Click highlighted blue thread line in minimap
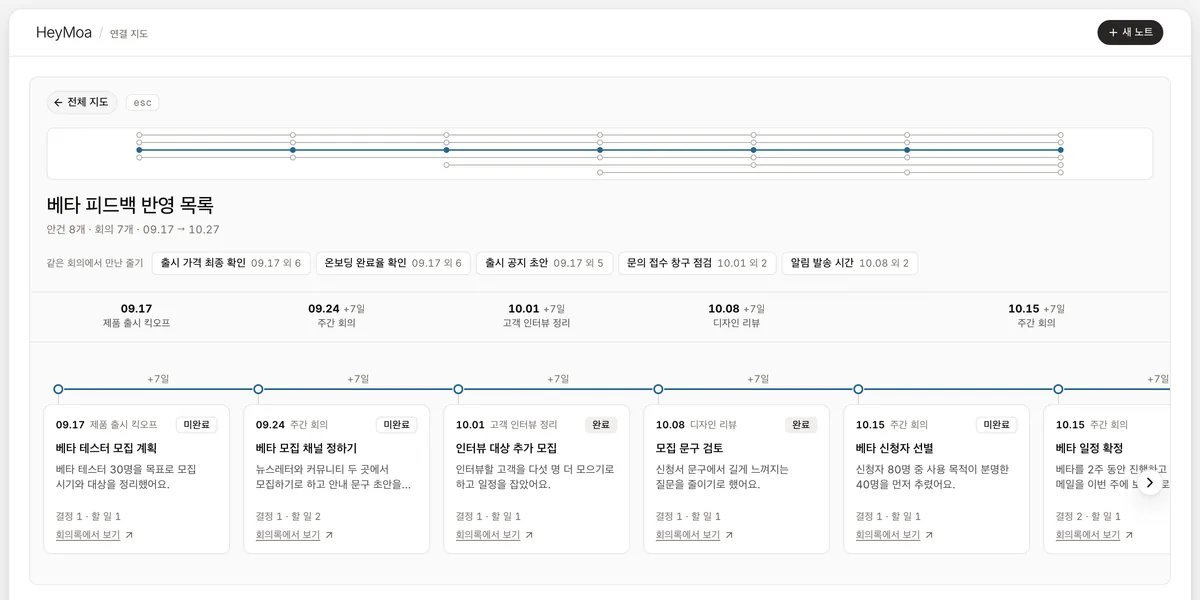 click(x=600, y=150)
